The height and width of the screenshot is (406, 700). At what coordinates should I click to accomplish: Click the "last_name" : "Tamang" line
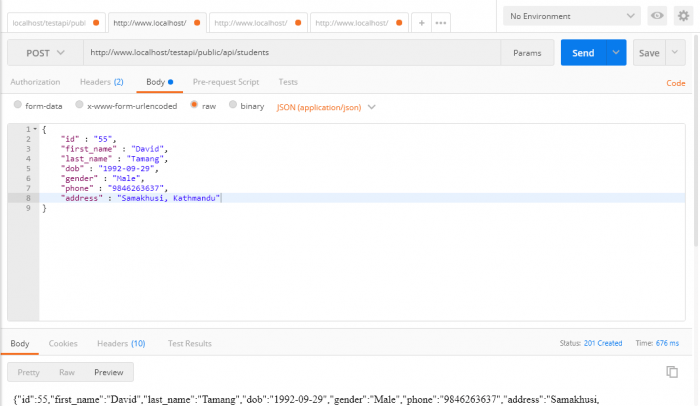[x=114, y=159]
